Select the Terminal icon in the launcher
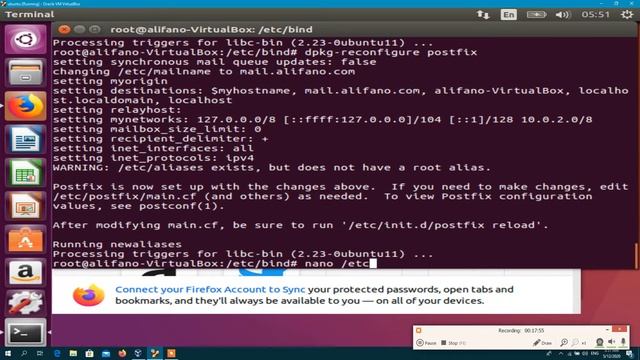Image resolution: width=640 pixels, height=360 pixels. click(x=25, y=333)
